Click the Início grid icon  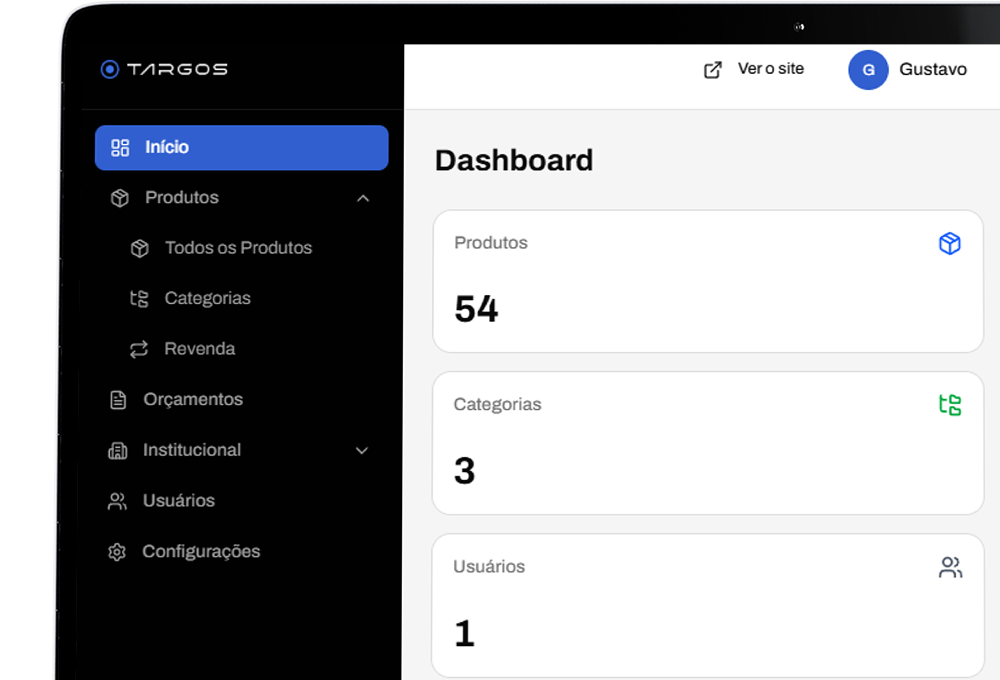coord(120,147)
